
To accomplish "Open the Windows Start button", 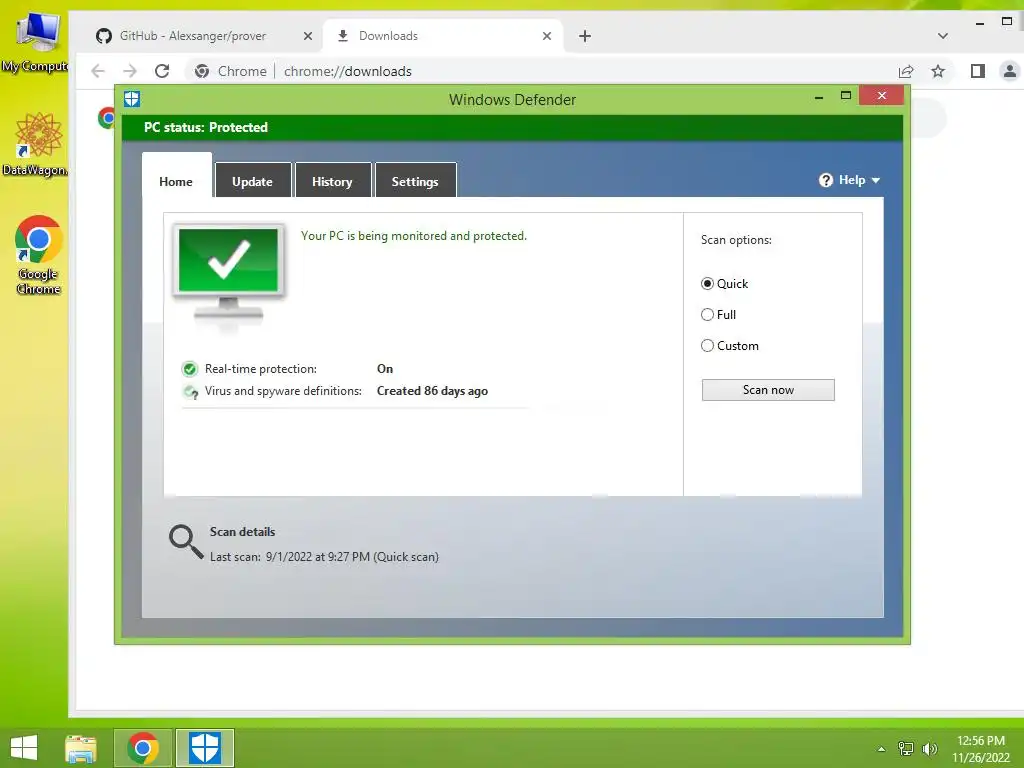I will (x=24, y=748).
